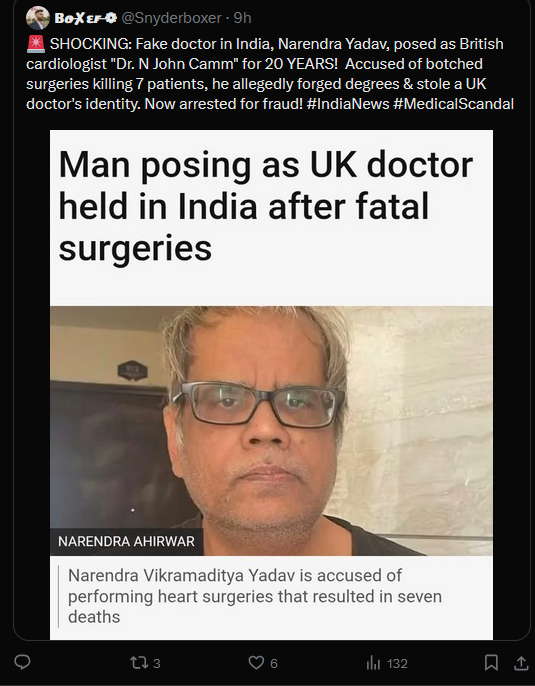535x686 pixels.
Task: Open the BoXer display name profile
Action: click(80, 18)
